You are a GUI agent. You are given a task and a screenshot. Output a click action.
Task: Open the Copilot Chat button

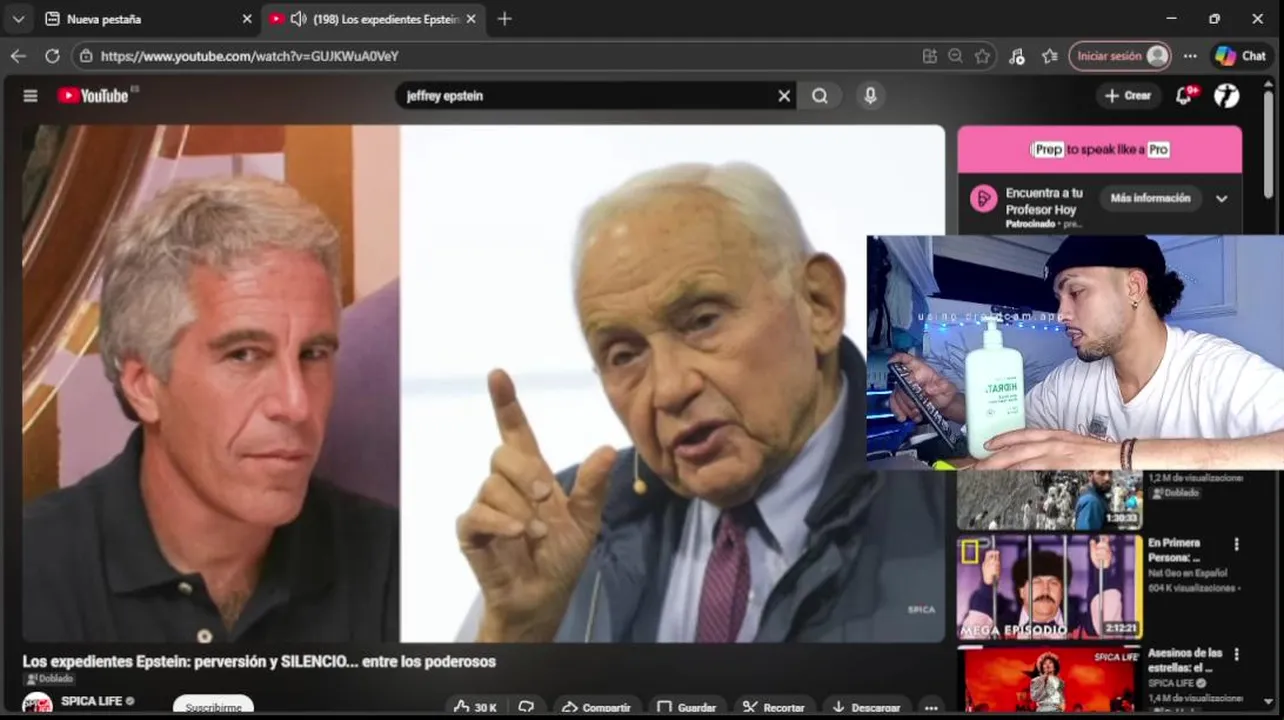1242,56
